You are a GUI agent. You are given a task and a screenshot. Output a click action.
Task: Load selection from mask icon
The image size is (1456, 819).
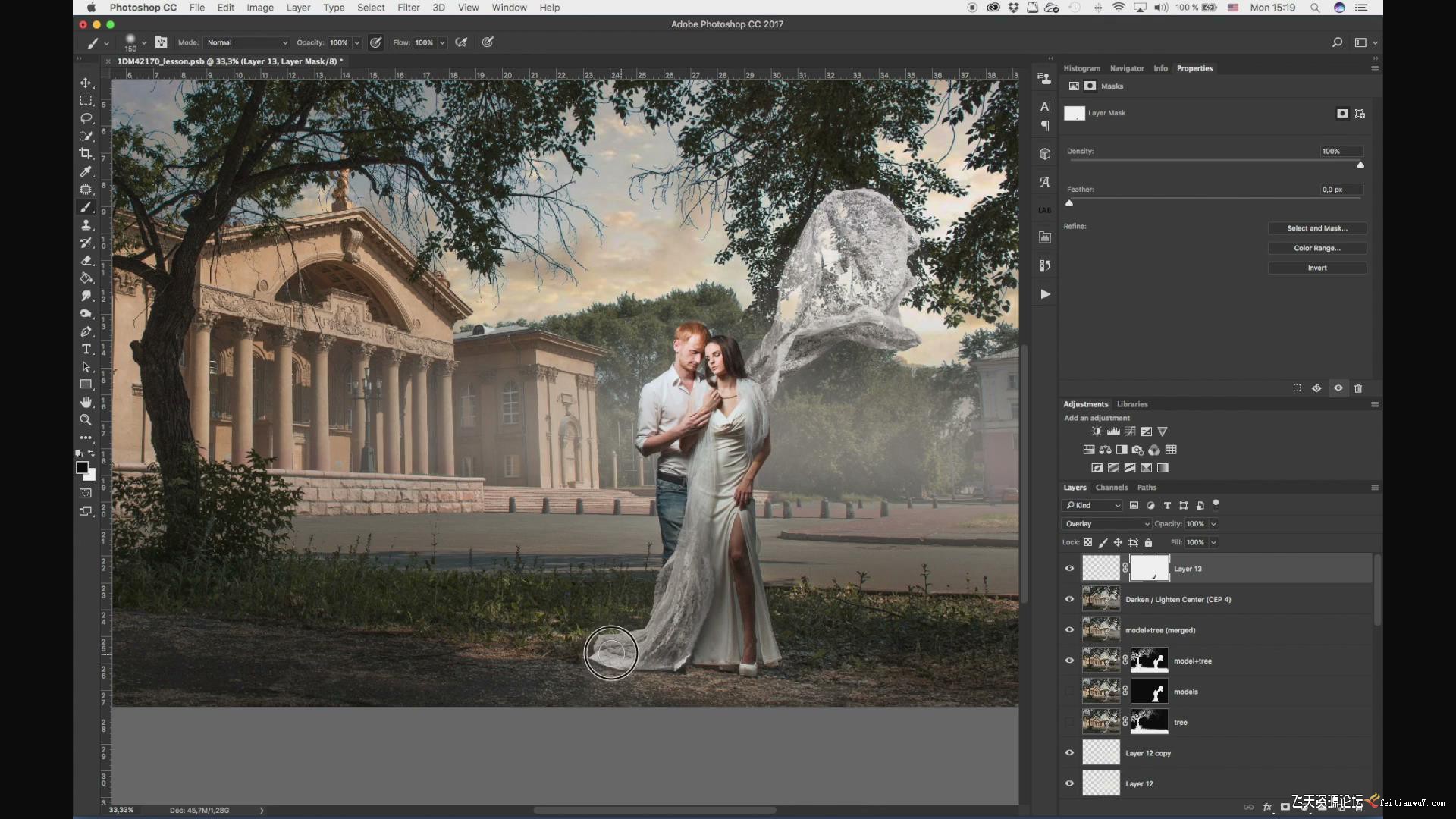[x=1297, y=388]
